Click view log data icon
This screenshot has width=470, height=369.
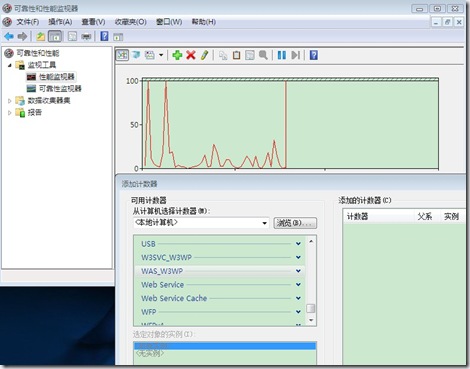tap(136, 55)
